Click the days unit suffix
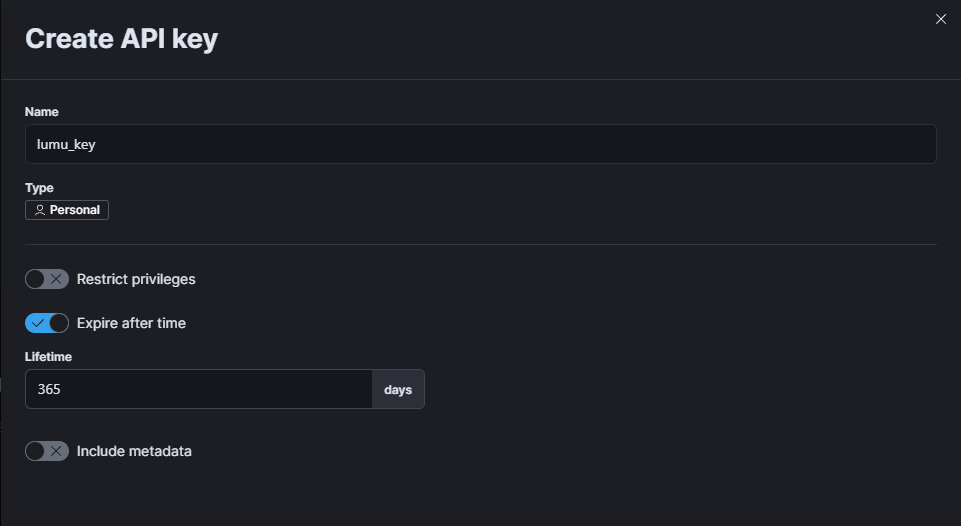Image resolution: width=961 pixels, height=526 pixels. point(398,389)
